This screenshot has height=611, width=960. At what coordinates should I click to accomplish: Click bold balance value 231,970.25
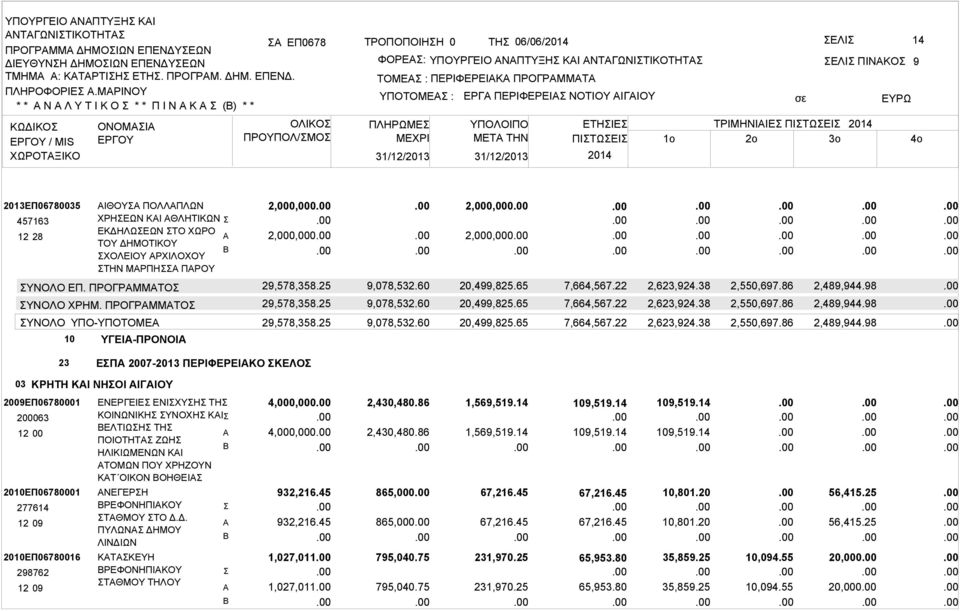pyautogui.click(x=501, y=557)
